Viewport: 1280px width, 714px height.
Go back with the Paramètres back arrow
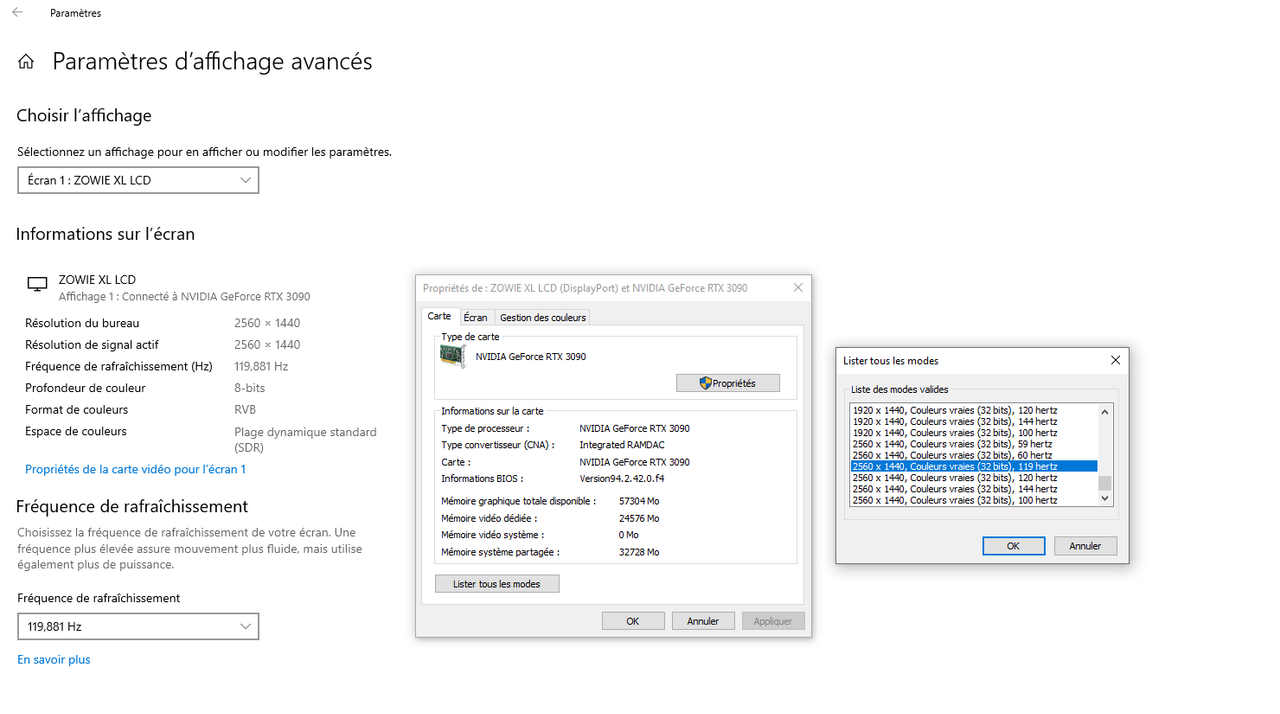coord(17,13)
